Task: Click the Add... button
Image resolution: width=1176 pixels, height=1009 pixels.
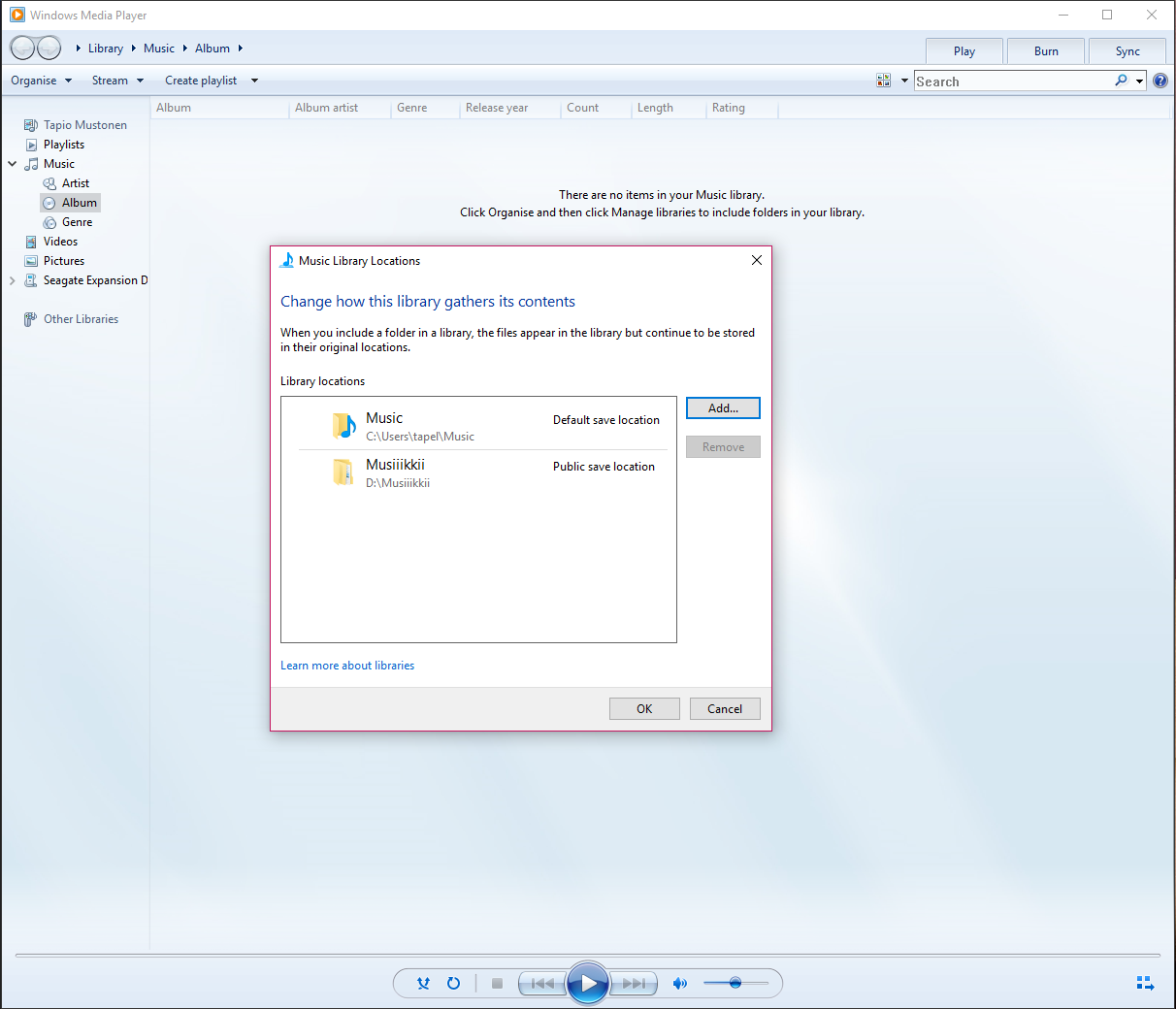Action: coord(723,408)
